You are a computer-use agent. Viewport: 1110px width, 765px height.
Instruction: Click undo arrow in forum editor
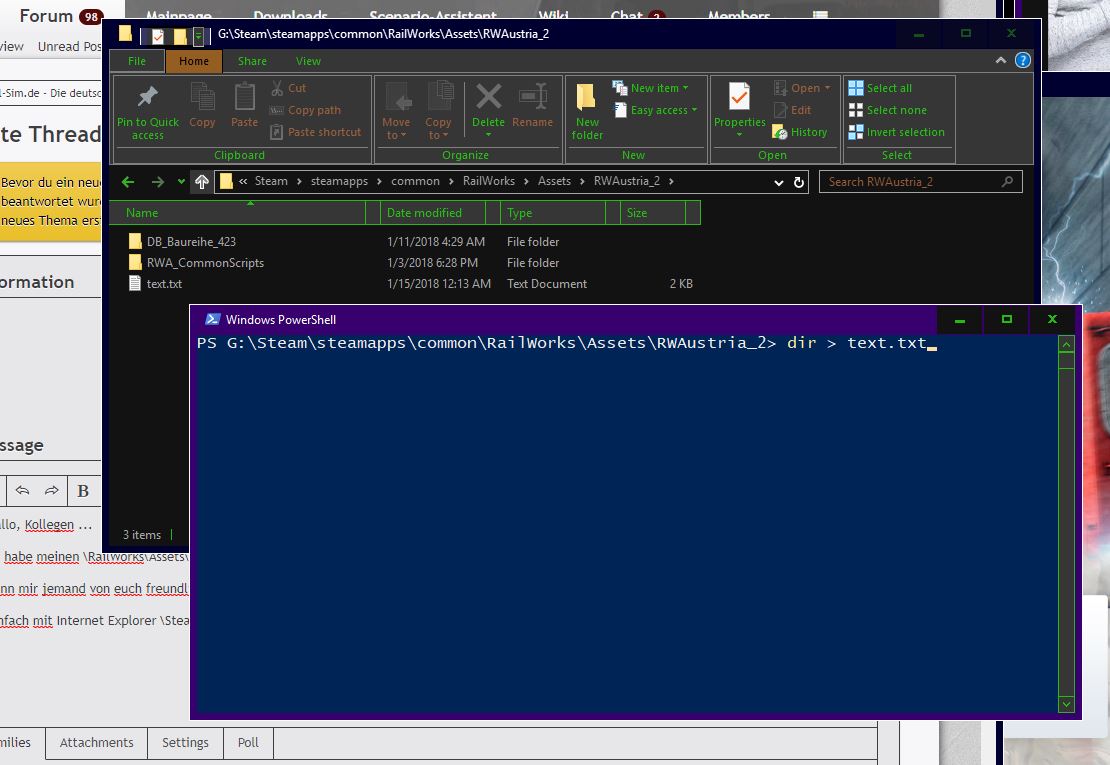coord(22,490)
